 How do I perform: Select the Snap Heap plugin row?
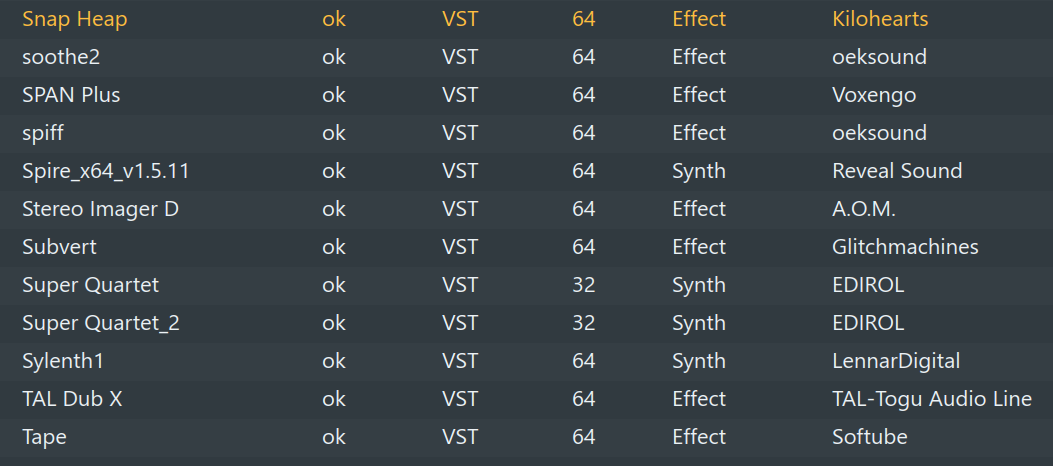click(x=75, y=19)
